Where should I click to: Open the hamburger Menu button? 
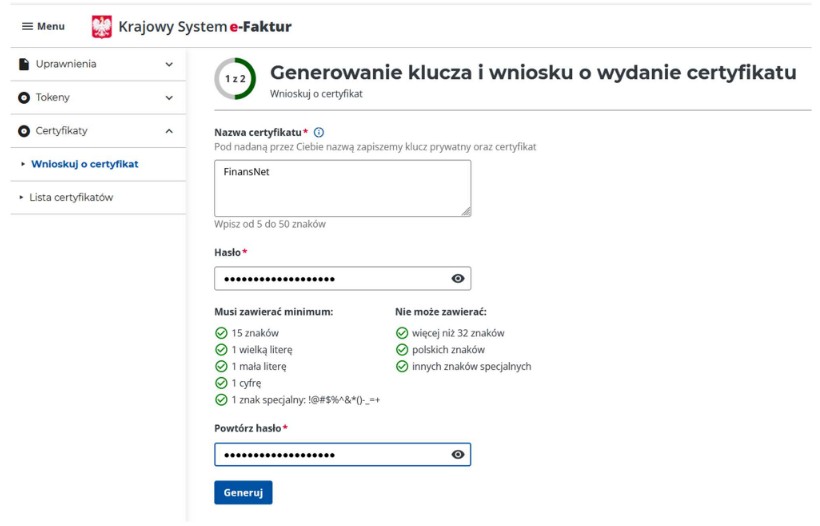coord(43,26)
